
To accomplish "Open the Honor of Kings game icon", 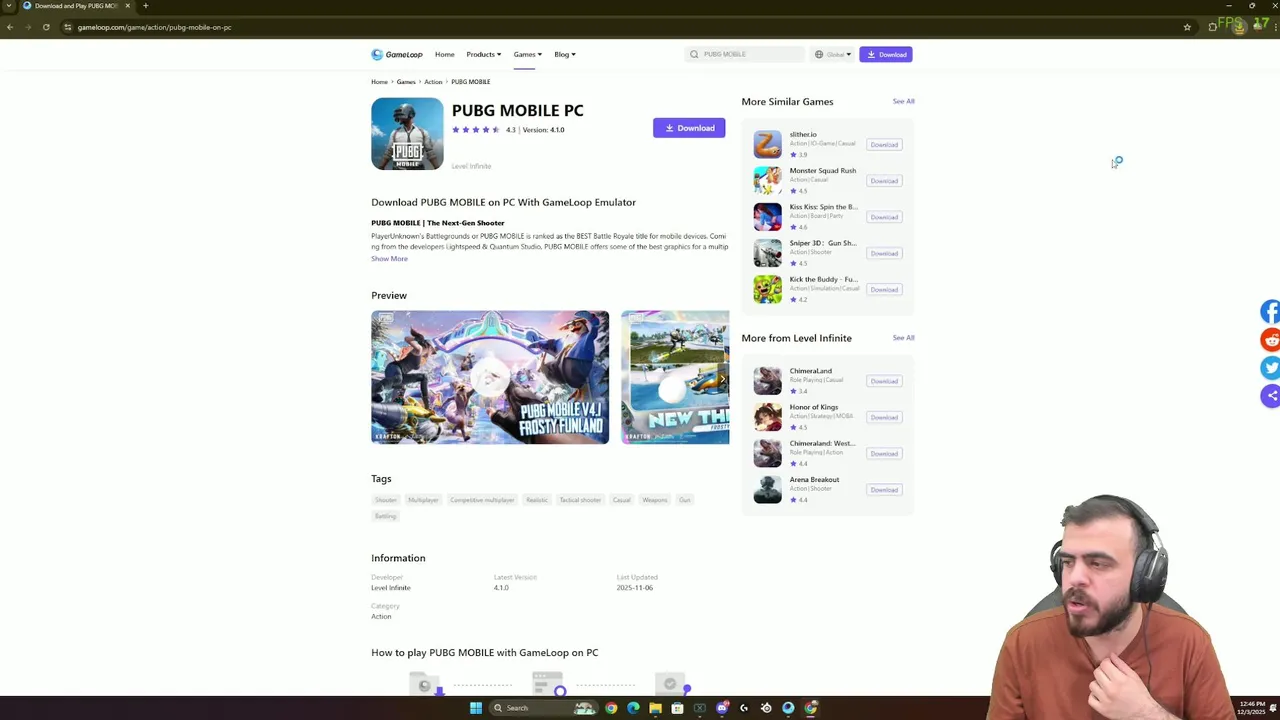I will pos(767,416).
